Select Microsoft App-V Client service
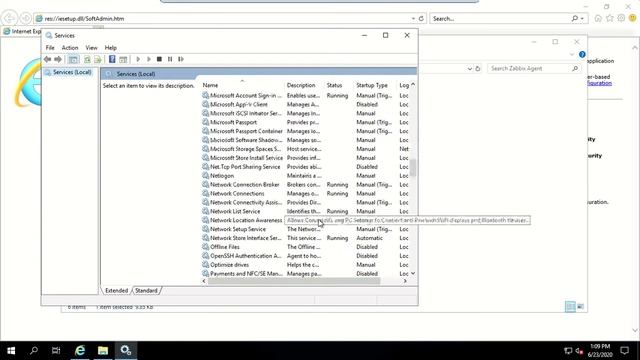Viewport: 640px width, 360px height. [305, 104]
